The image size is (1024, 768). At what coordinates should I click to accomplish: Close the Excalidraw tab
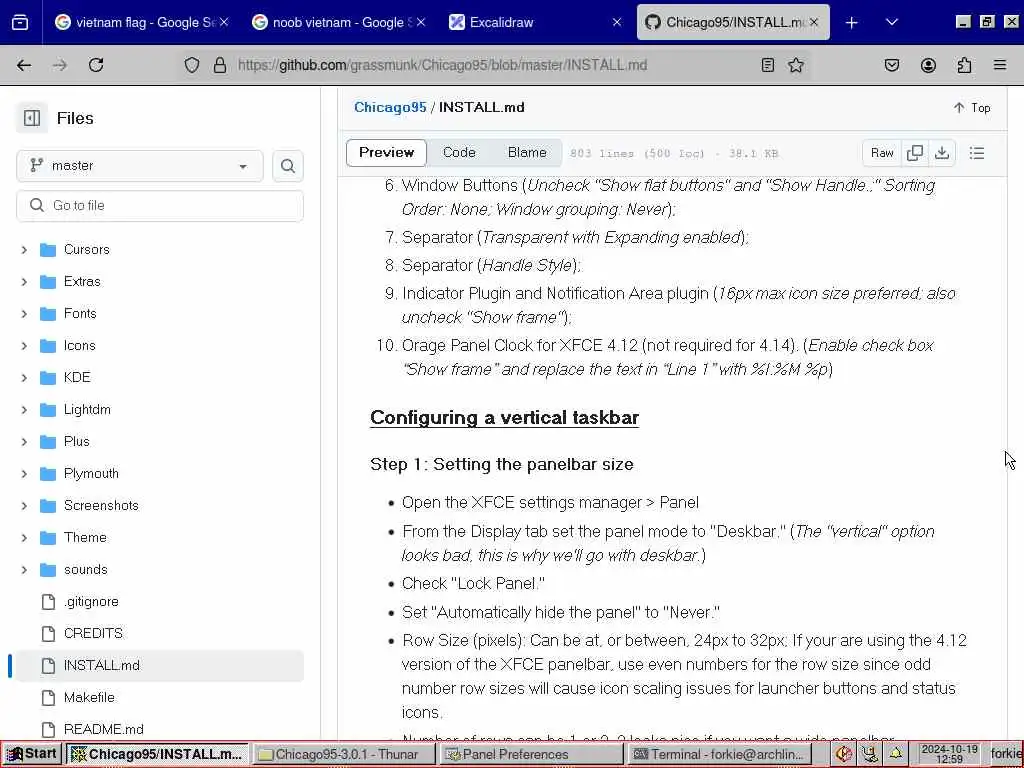coord(616,23)
